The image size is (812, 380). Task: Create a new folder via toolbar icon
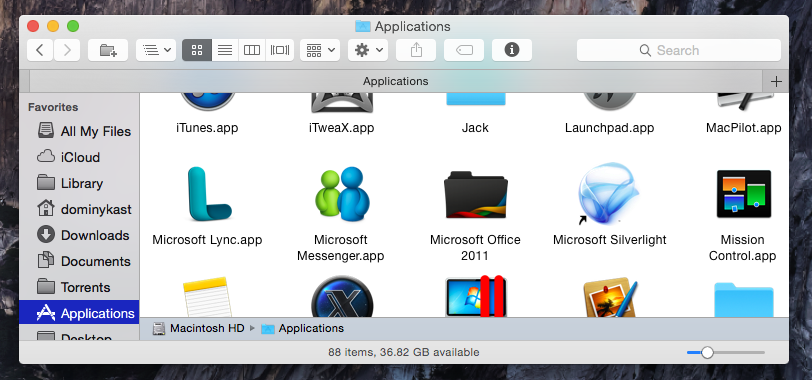108,50
